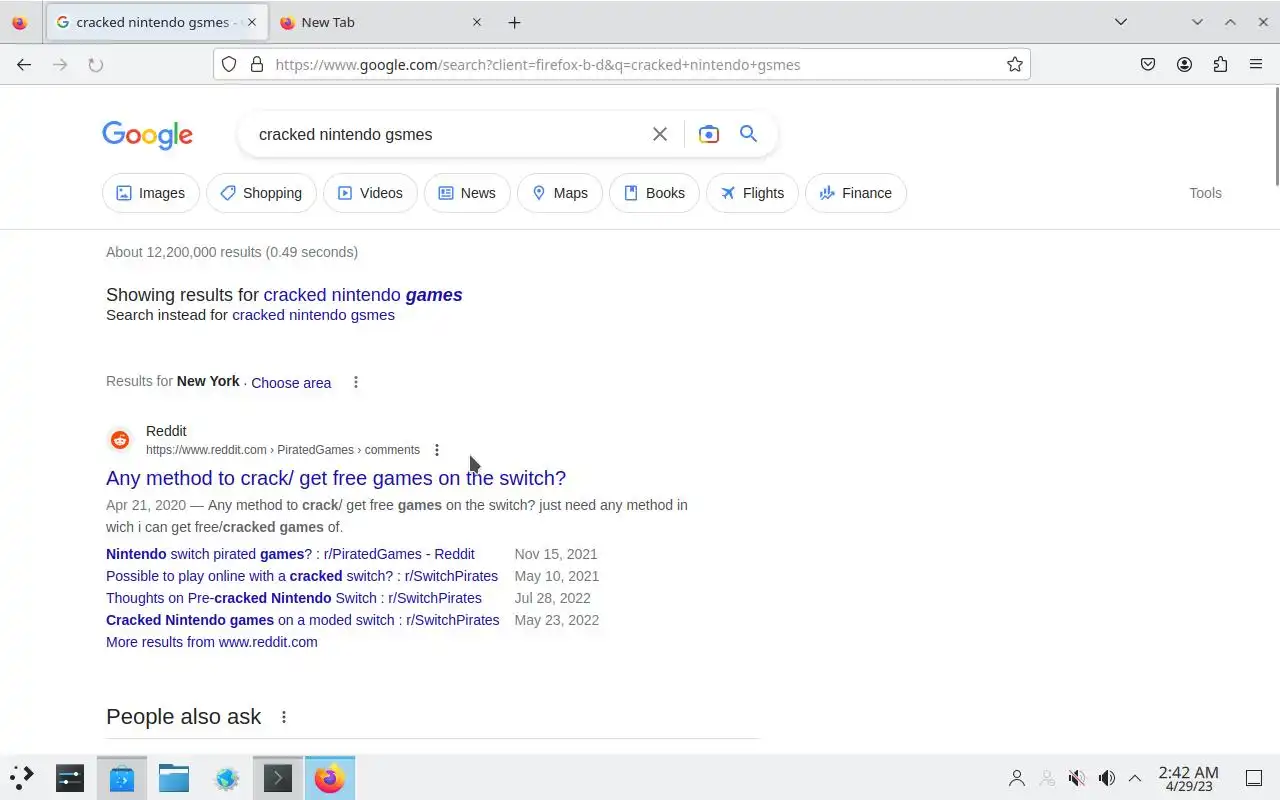This screenshot has width=1280, height=800.
Task: Open the Extensions puzzle icon
Action: [x=1220, y=65]
